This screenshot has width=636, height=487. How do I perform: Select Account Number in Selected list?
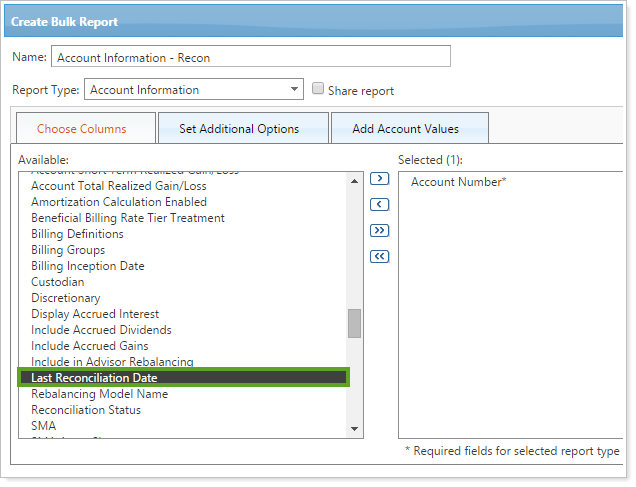(x=459, y=182)
